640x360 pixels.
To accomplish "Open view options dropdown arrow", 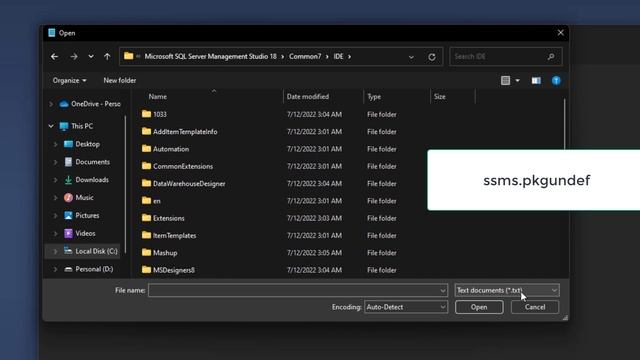I will 518,80.
